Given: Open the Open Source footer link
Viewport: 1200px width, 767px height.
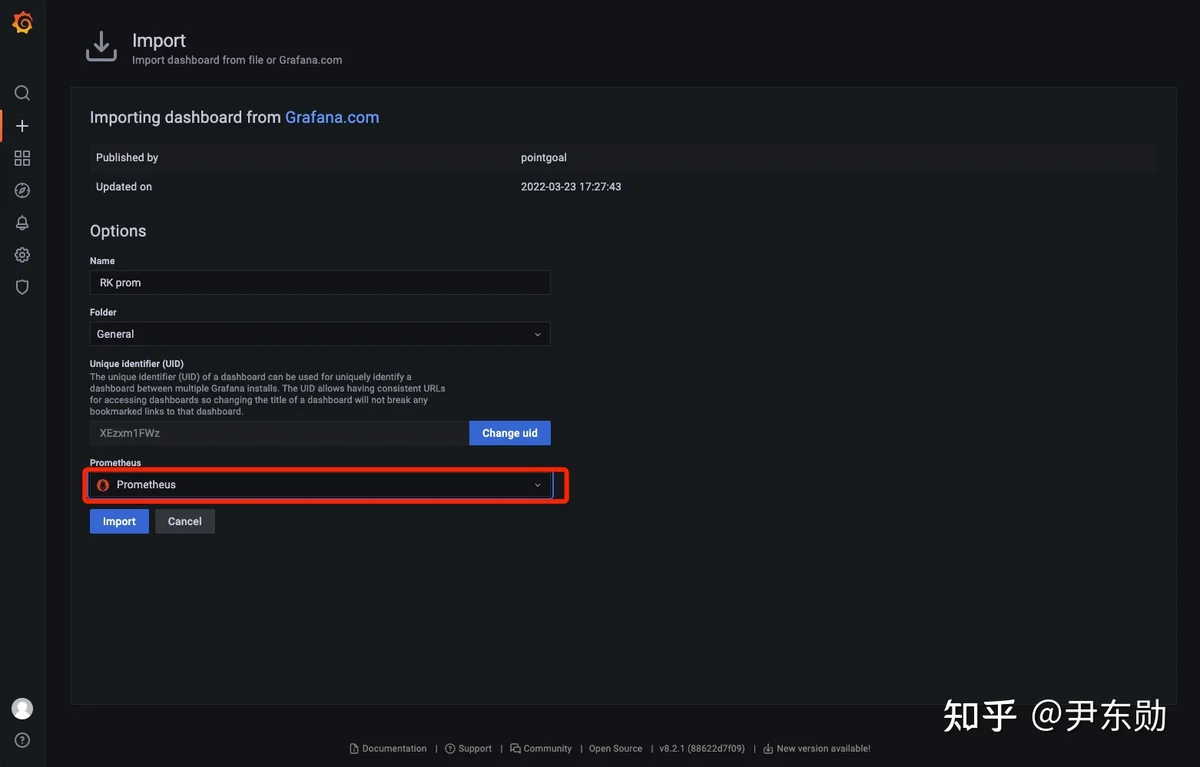Looking at the screenshot, I should tap(616, 748).
